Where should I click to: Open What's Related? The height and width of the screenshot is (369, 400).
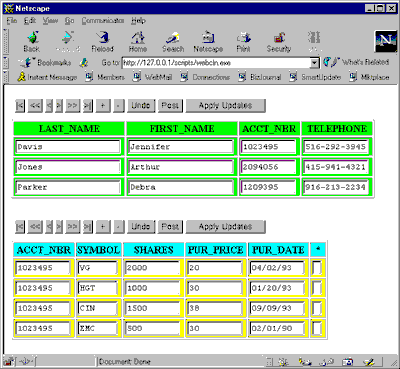356,62
